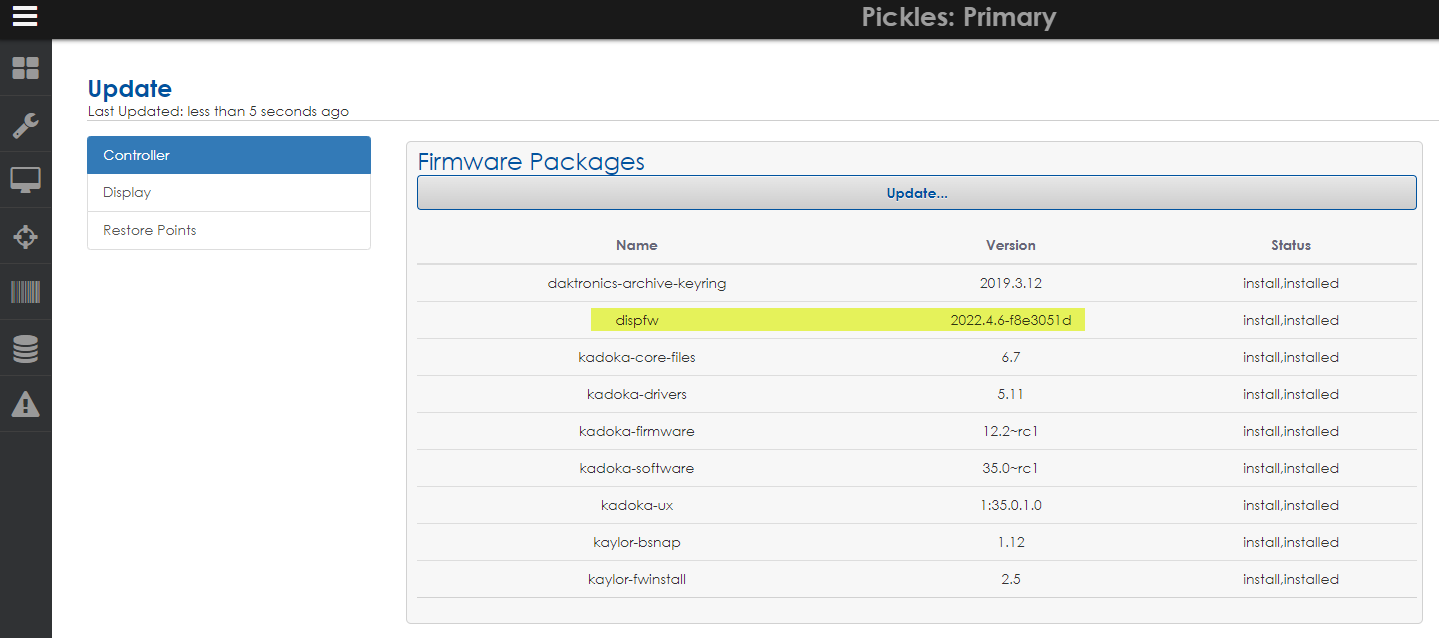
Task: Open the hamburger menu icon
Action: (x=25, y=17)
